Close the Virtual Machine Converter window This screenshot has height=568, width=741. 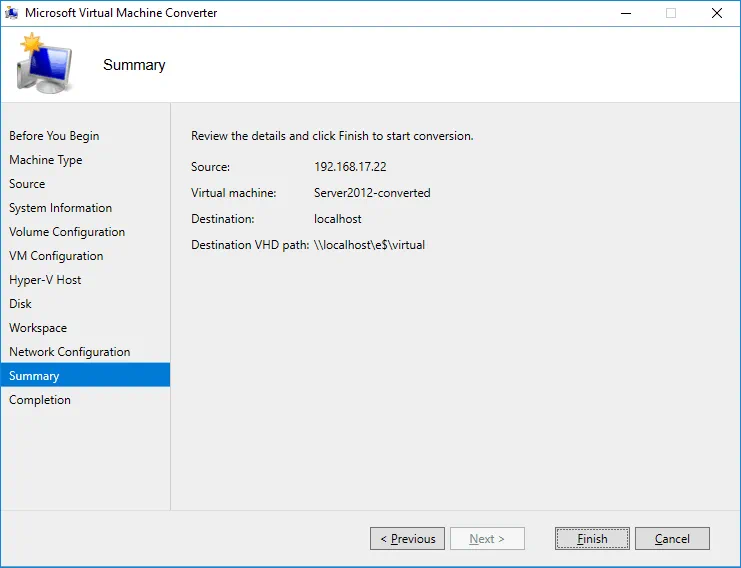pyautogui.click(x=716, y=13)
